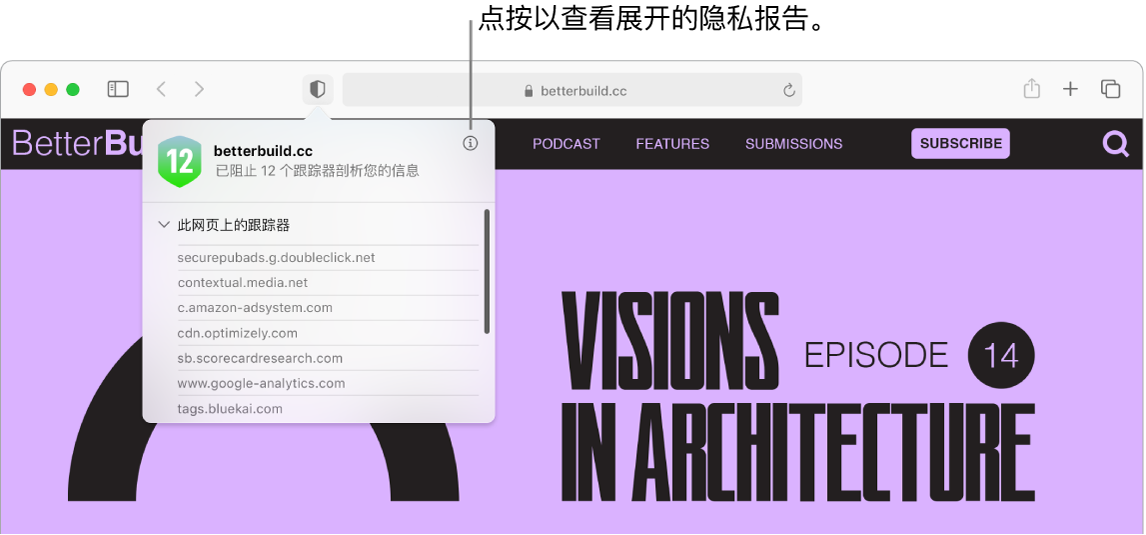1146x535 pixels.
Task: Open the expanded privacy report info icon
Action: pos(471,143)
